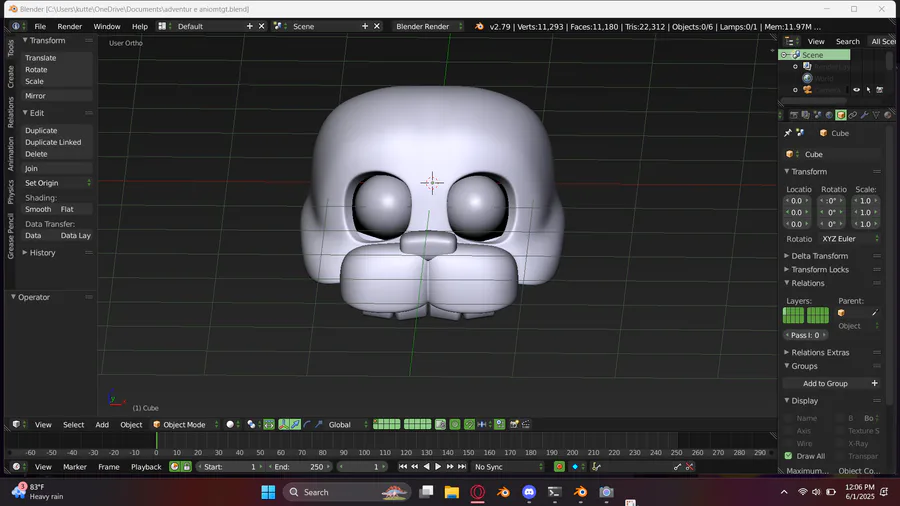Screen dimensions: 900x506
Task: Jump to the previous keyframe
Action: click(414, 466)
